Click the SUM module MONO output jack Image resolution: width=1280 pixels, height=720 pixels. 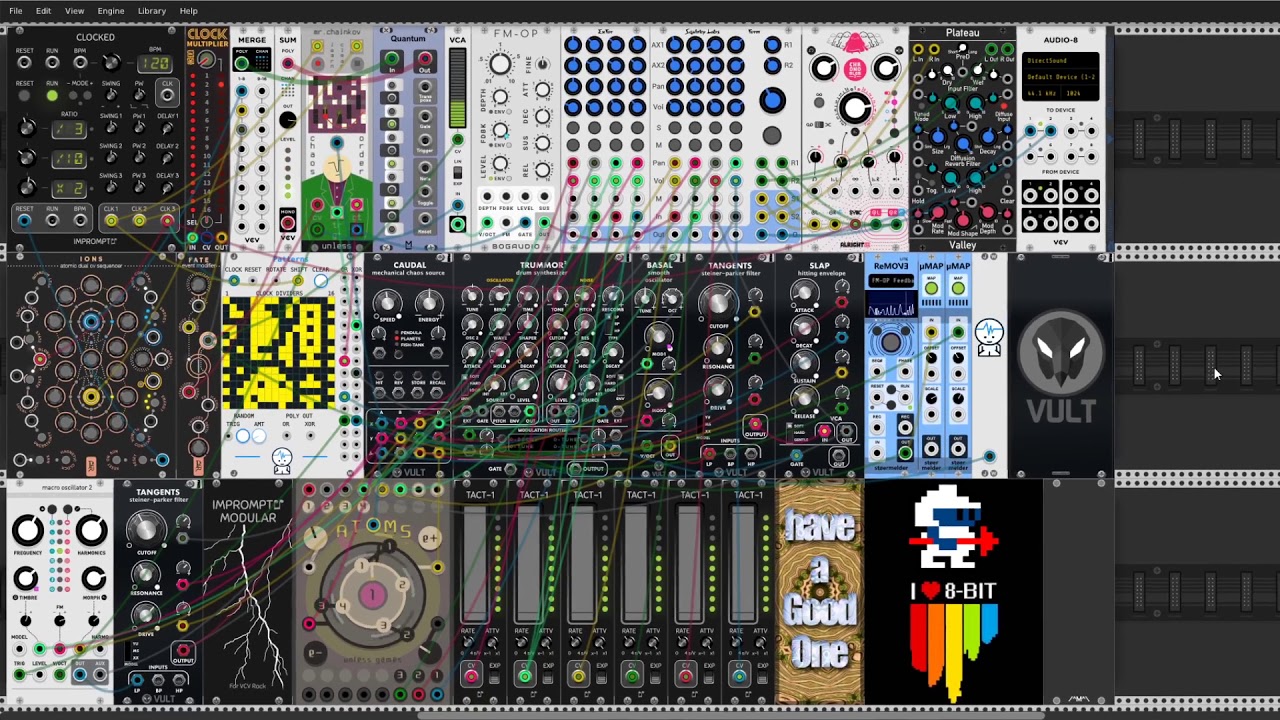[x=288, y=224]
